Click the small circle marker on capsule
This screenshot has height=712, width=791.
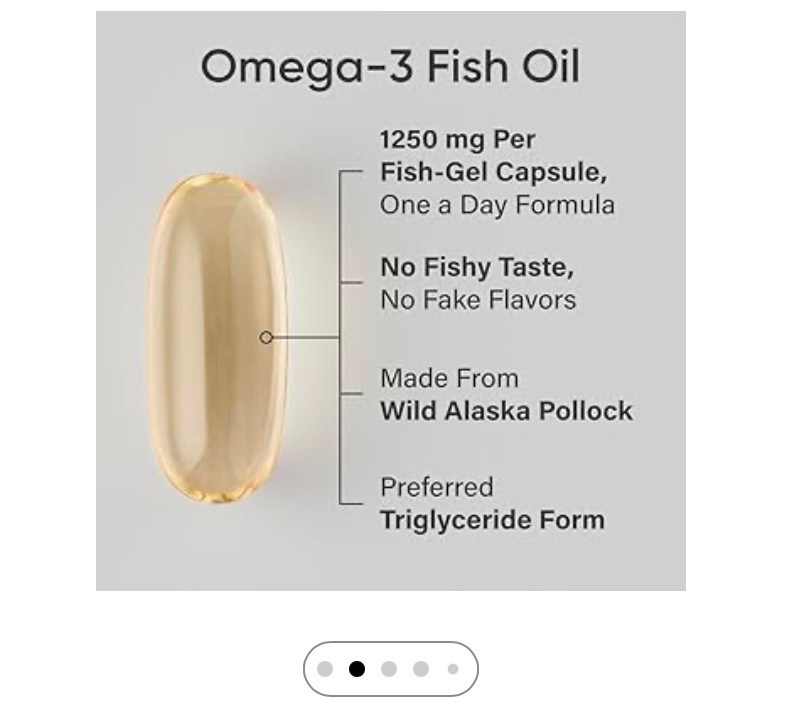tap(266, 338)
